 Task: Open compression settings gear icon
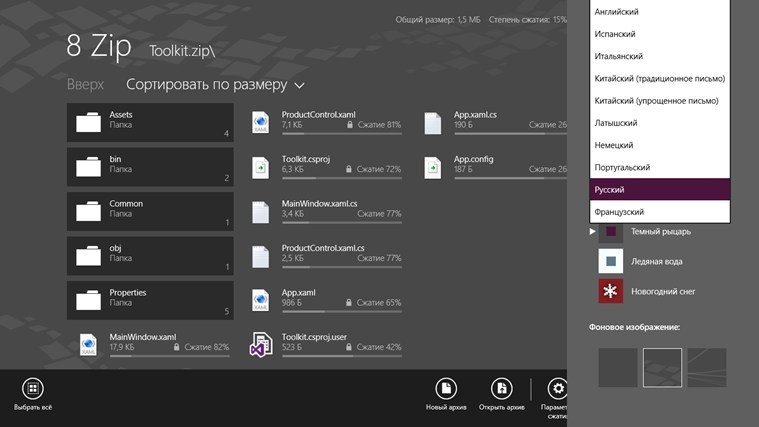click(x=557, y=389)
